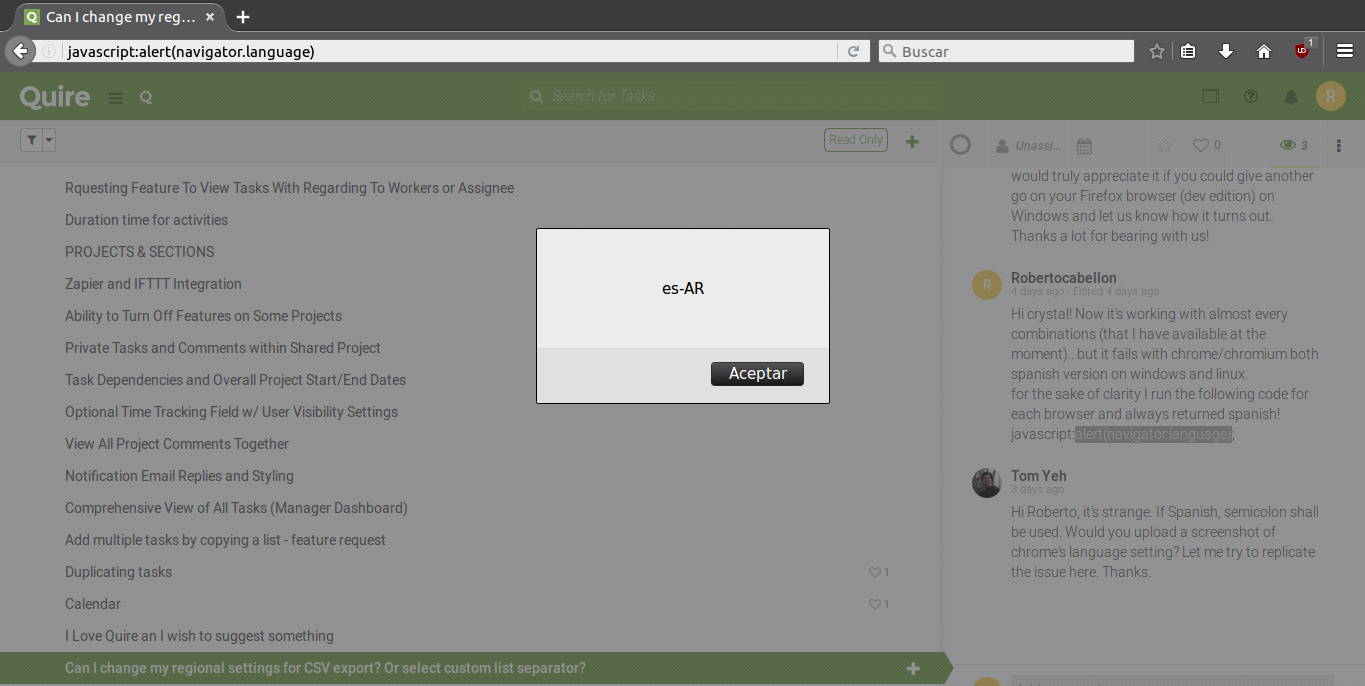The width and height of the screenshot is (1365, 686).
Task: Open the bookmarks list icon
Action: pyautogui.click(x=1188, y=51)
